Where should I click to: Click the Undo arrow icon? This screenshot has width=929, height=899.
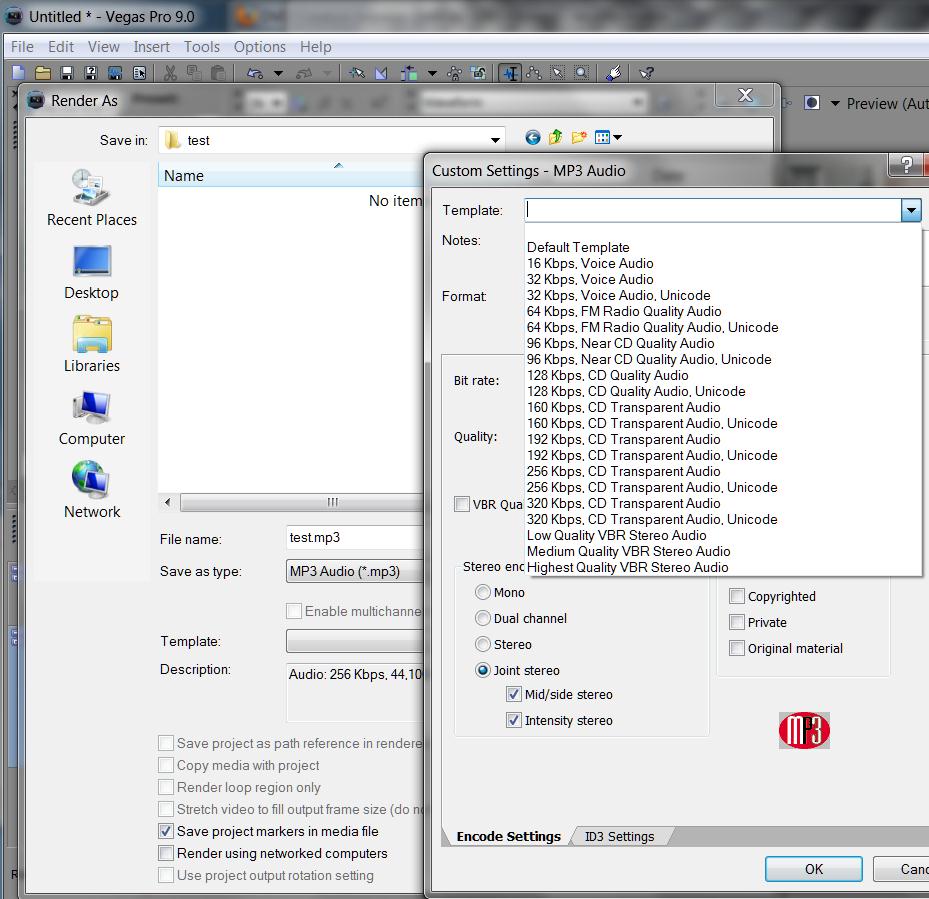[255, 73]
